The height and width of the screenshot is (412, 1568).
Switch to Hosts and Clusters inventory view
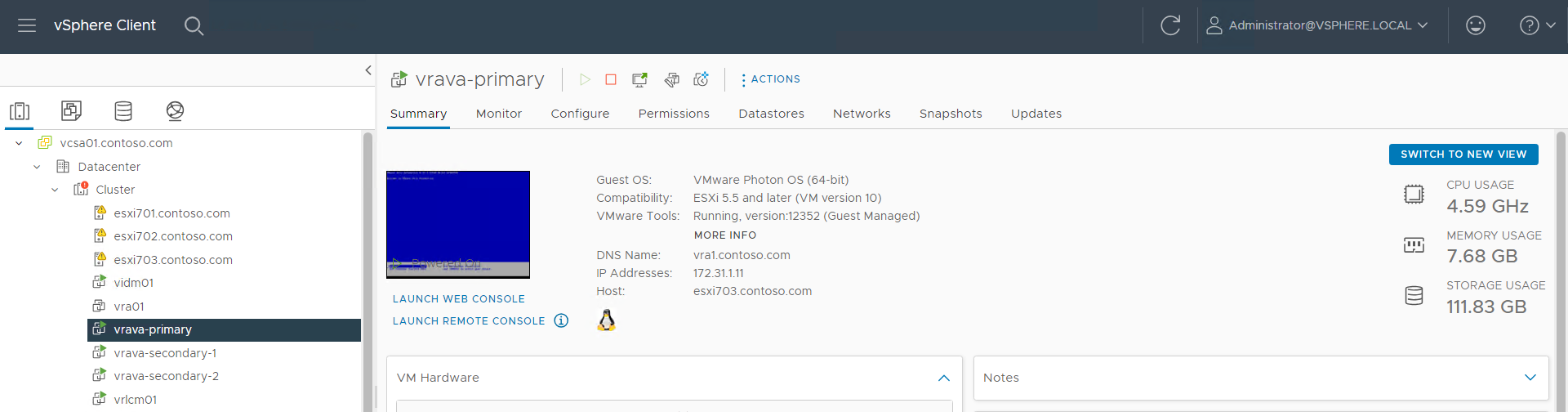point(20,110)
